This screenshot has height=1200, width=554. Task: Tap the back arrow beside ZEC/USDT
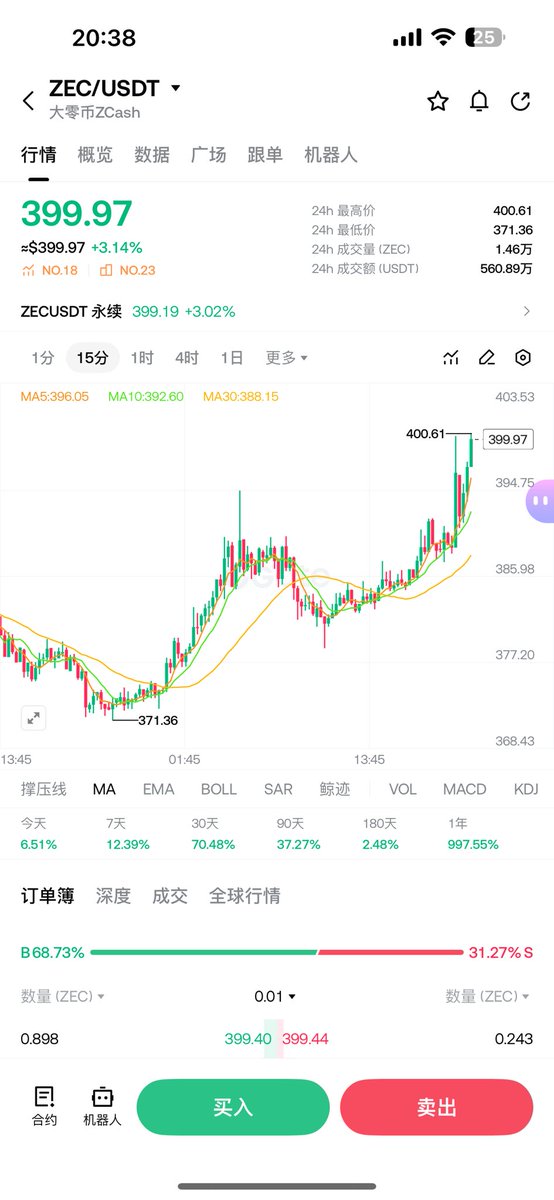(x=28, y=100)
